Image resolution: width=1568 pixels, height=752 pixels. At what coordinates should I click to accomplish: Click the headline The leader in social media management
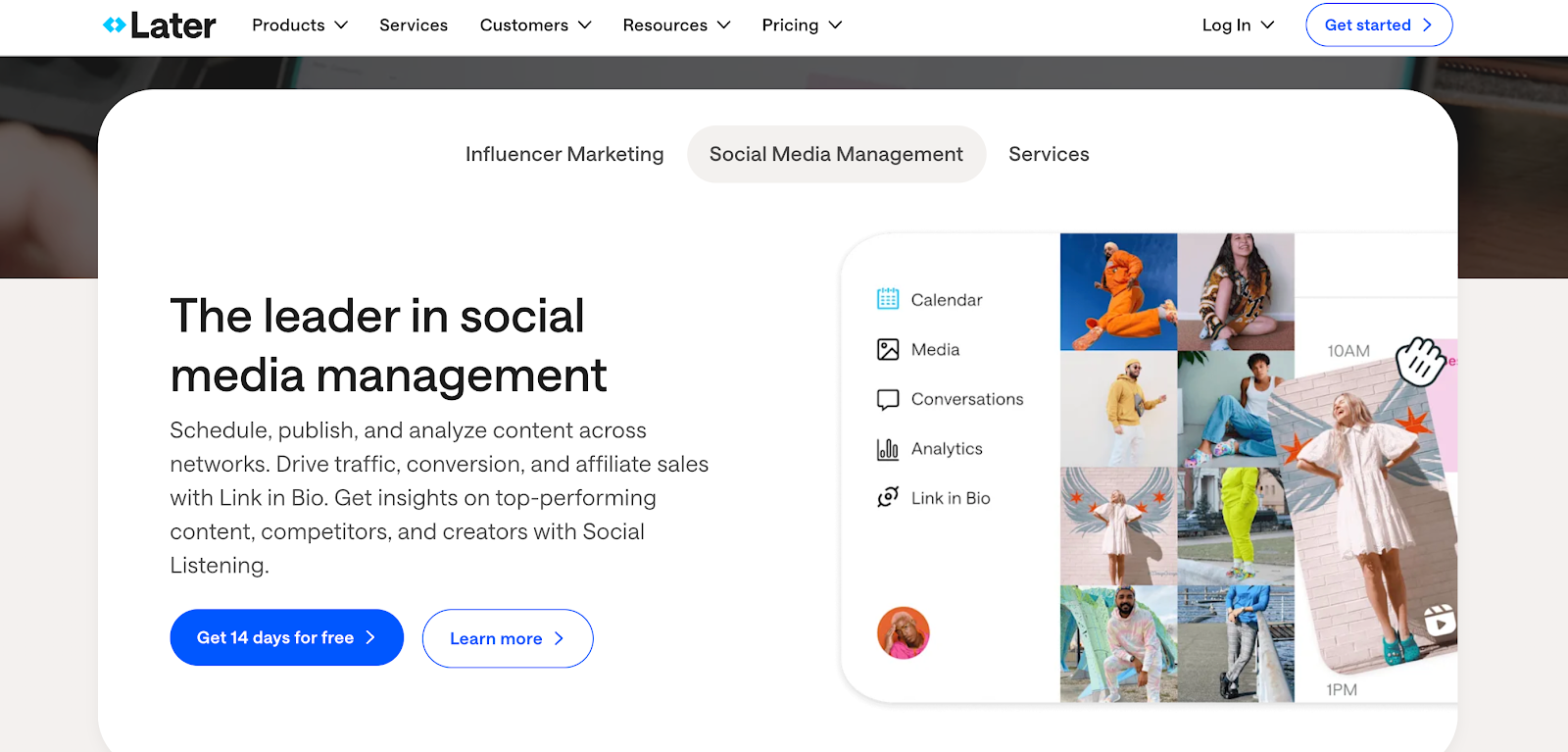click(x=388, y=345)
